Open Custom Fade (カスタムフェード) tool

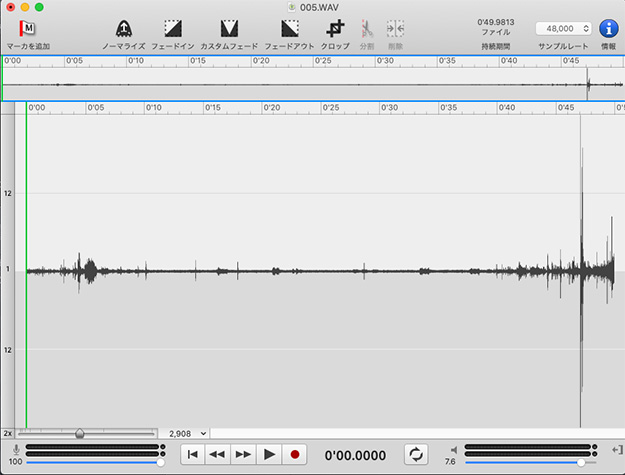229,29
